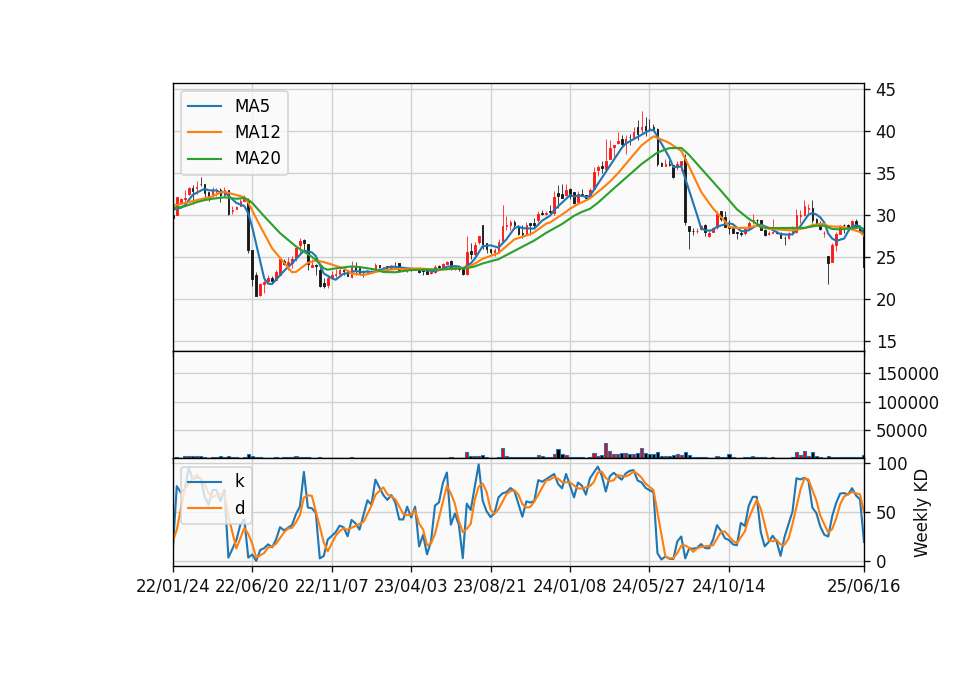This screenshot has height=690, width=960.
Task: Click the price axis value 45
Action: click(886, 90)
